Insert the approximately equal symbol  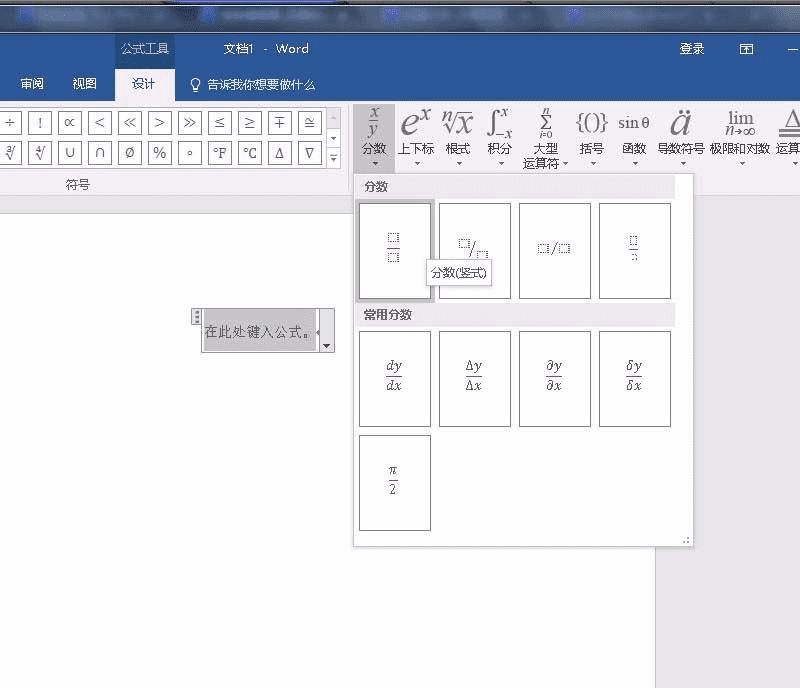pyautogui.click(x=310, y=123)
